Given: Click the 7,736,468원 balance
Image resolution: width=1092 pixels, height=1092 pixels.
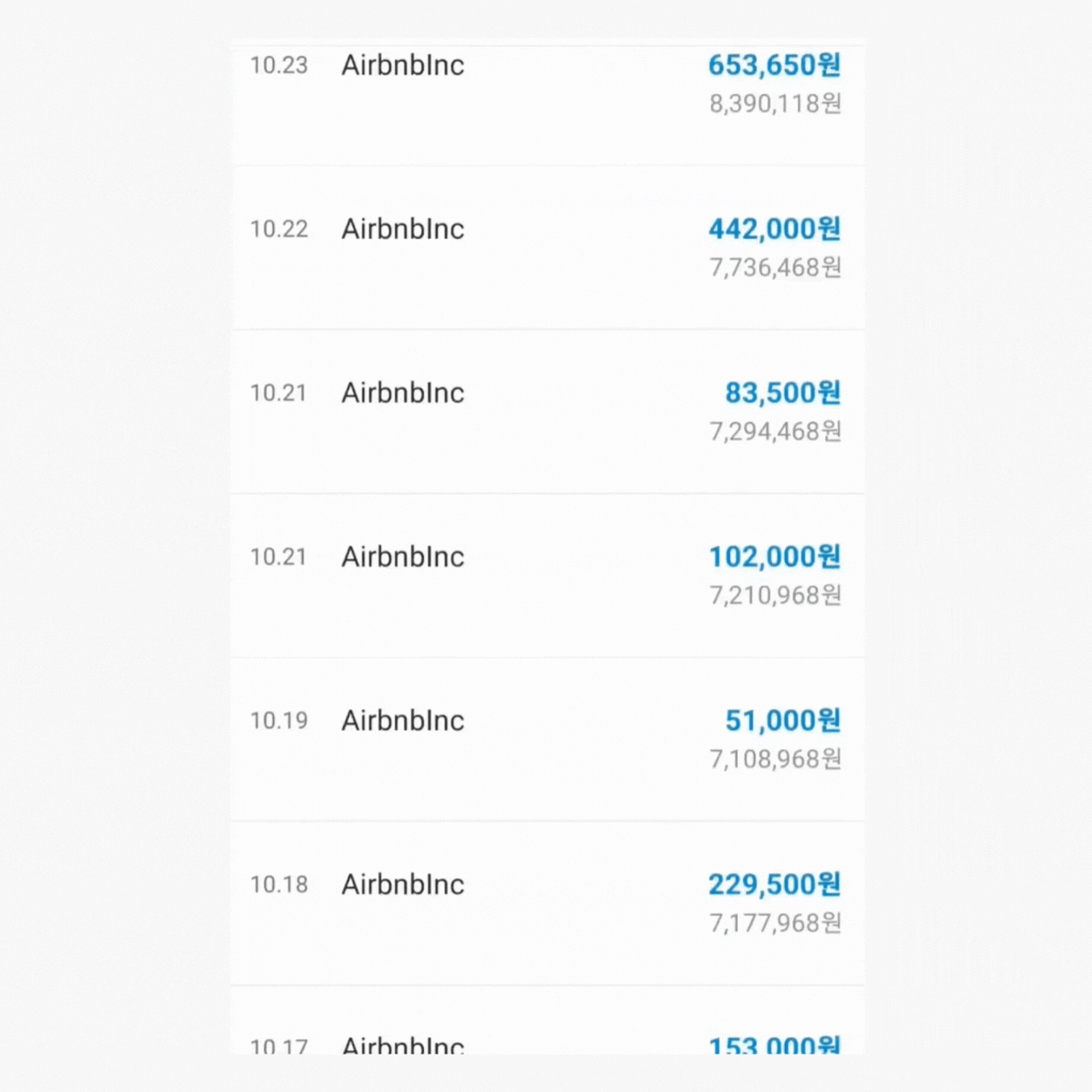Looking at the screenshot, I should tap(775, 268).
